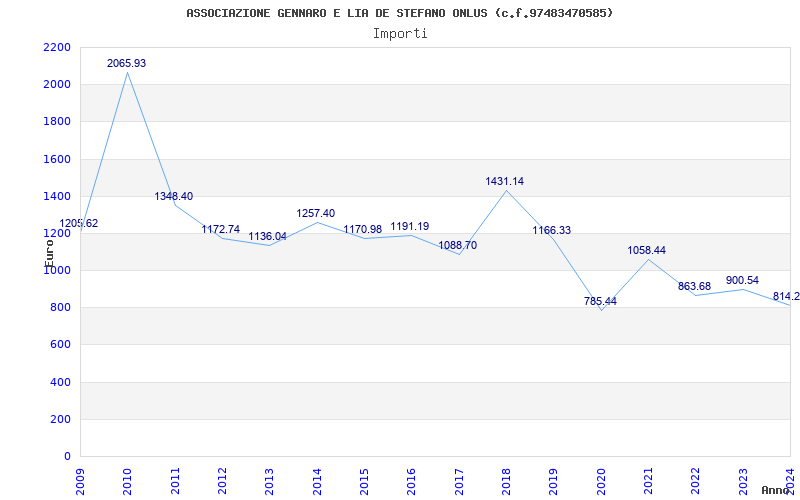The image size is (800, 500).
Task: Click the 1172.74 value label
Action: (x=220, y=230)
